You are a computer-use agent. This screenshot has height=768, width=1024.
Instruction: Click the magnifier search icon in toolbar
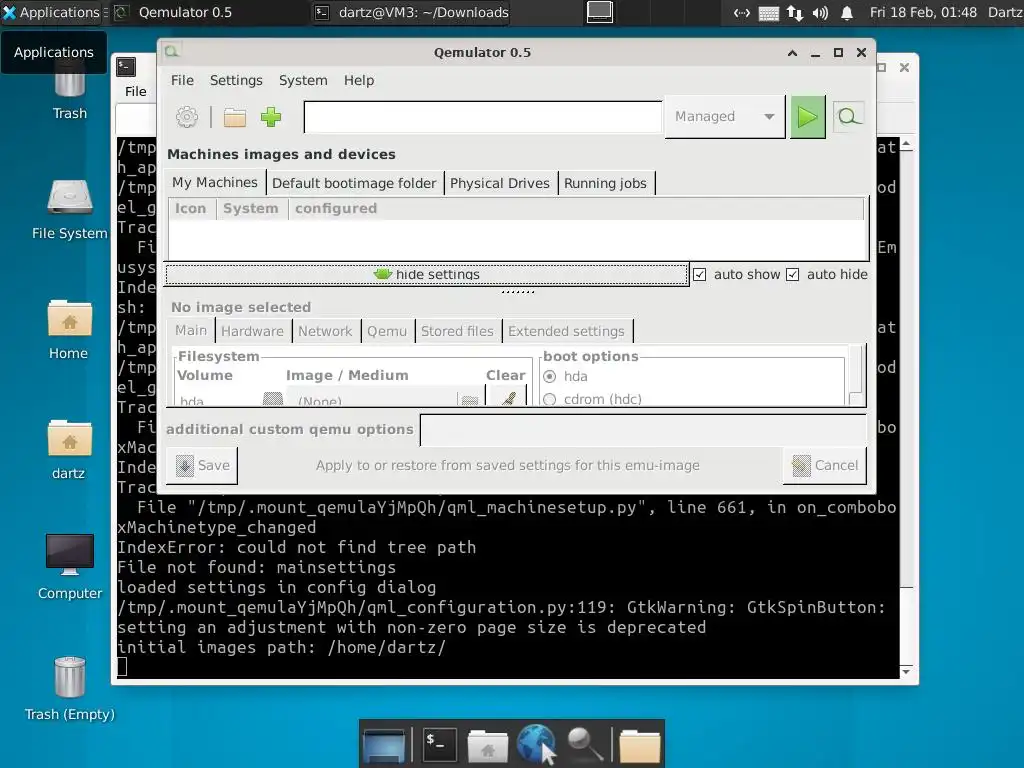click(x=848, y=117)
